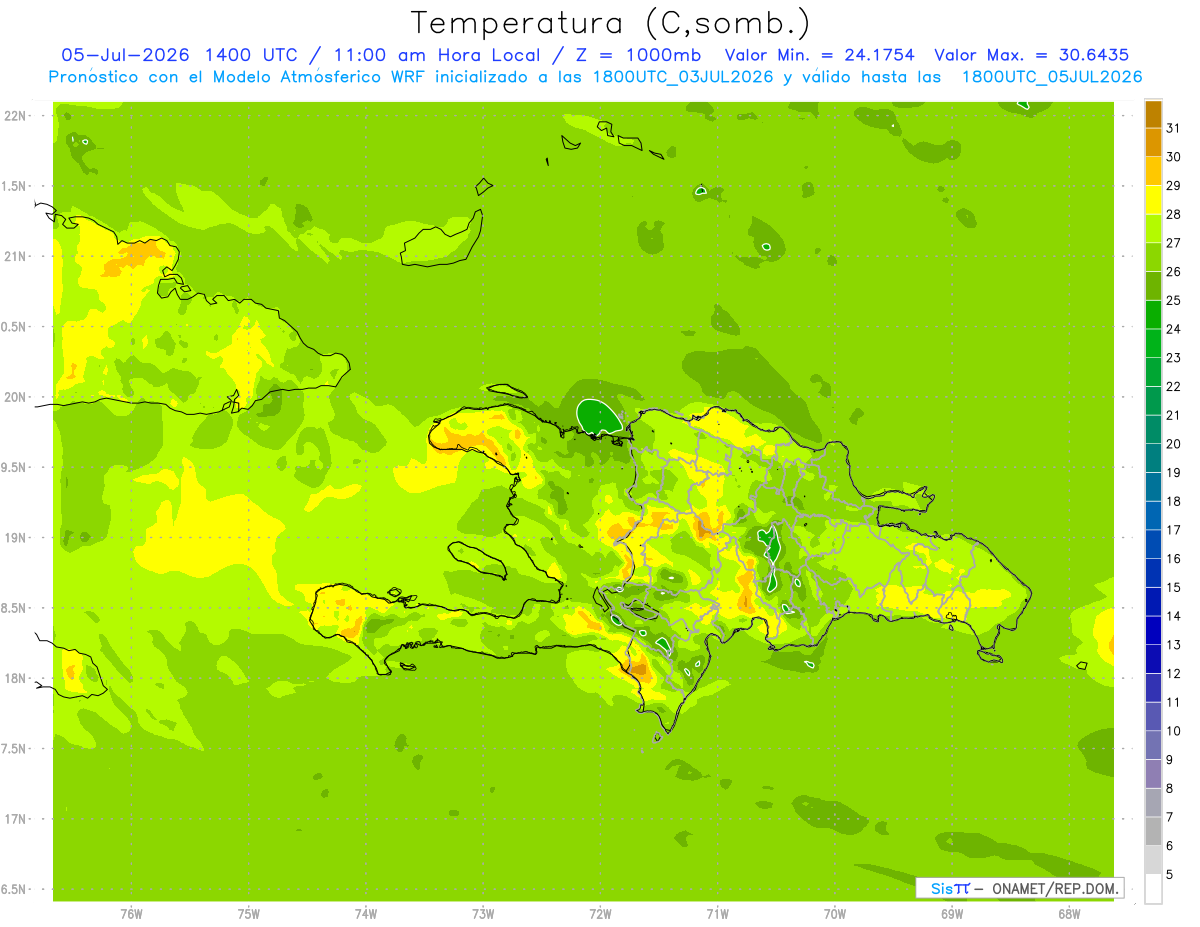Click the '21N' latitude axis label
This screenshot has width=1200, height=927.
[x=15, y=257]
